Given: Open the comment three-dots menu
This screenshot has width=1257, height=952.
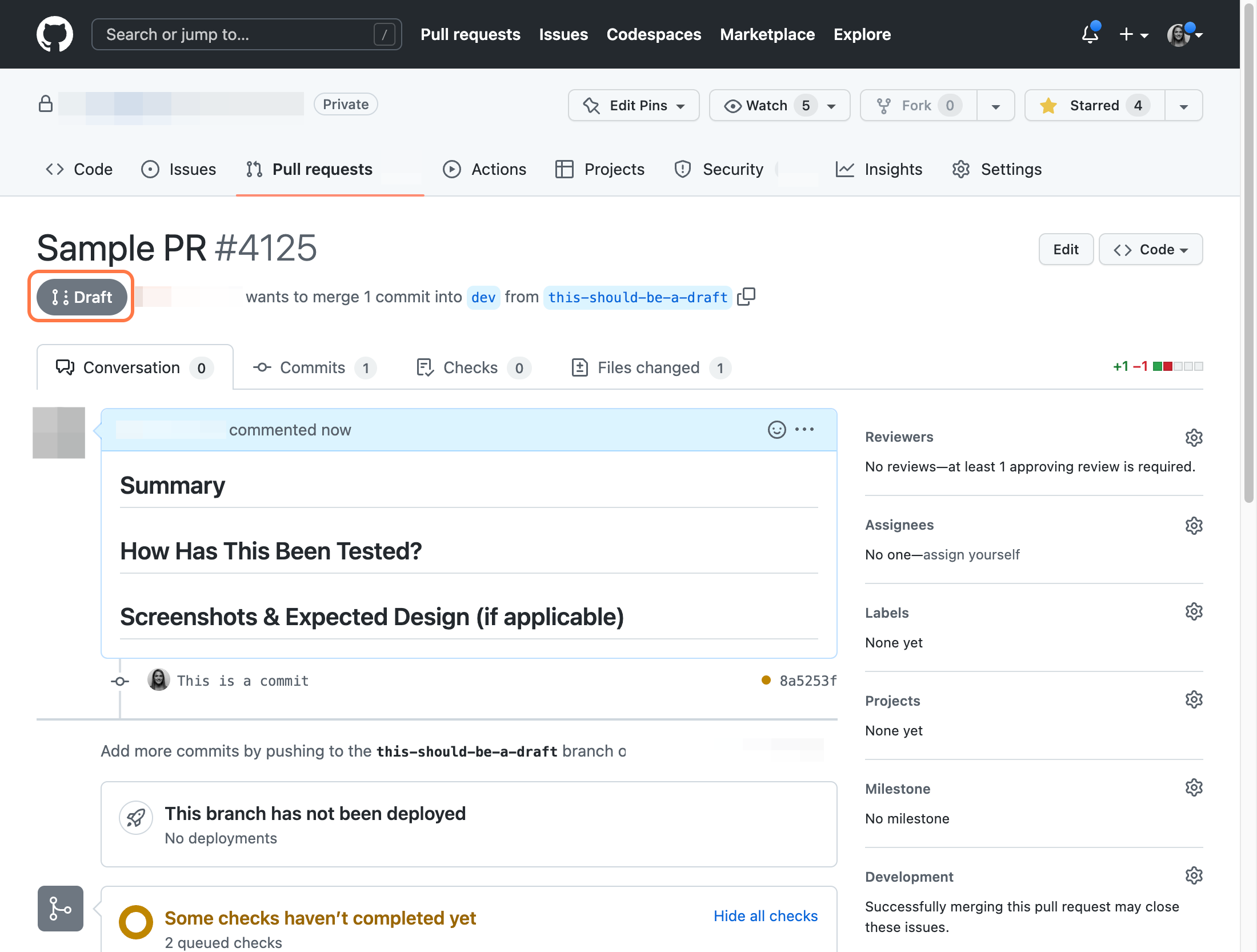Looking at the screenshot, I should coord(804,430).
